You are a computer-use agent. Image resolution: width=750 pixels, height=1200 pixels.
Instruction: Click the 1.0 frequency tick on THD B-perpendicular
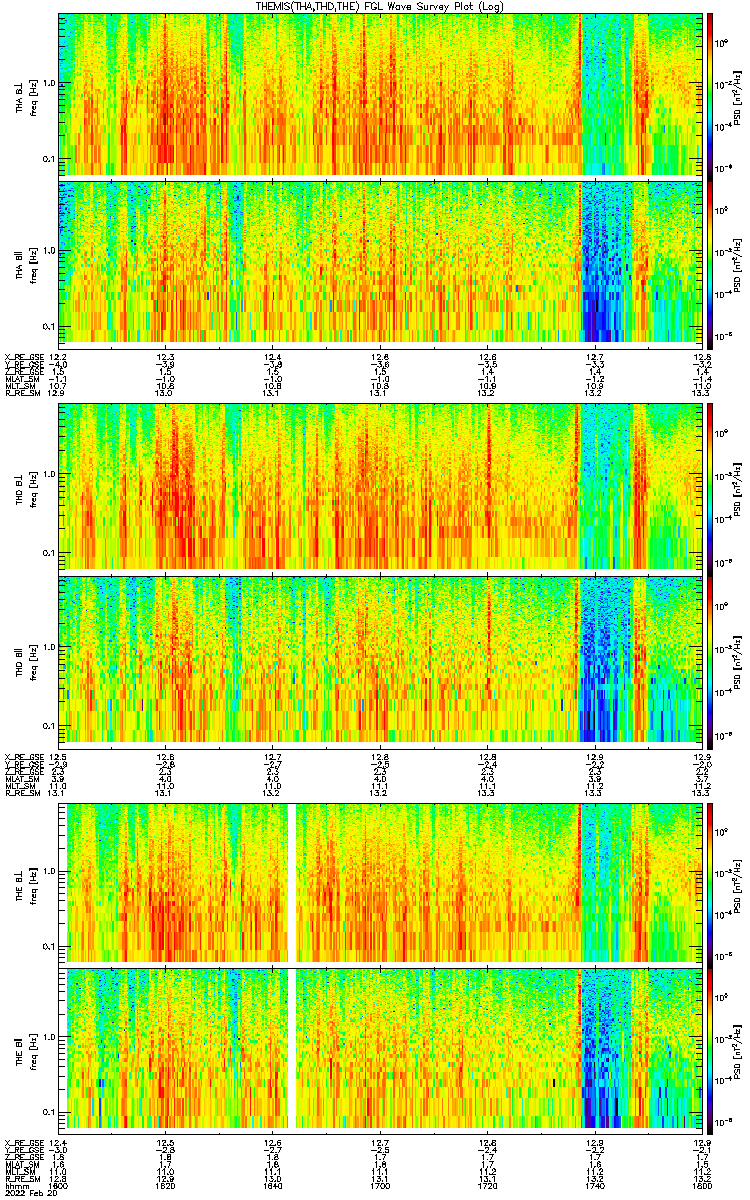coord(50,475)
